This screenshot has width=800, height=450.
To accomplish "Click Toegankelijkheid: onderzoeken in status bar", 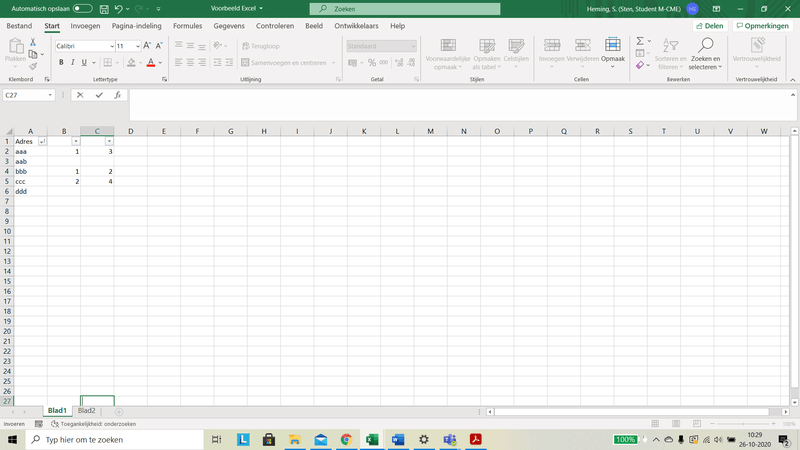I will (x=93, y=424).
